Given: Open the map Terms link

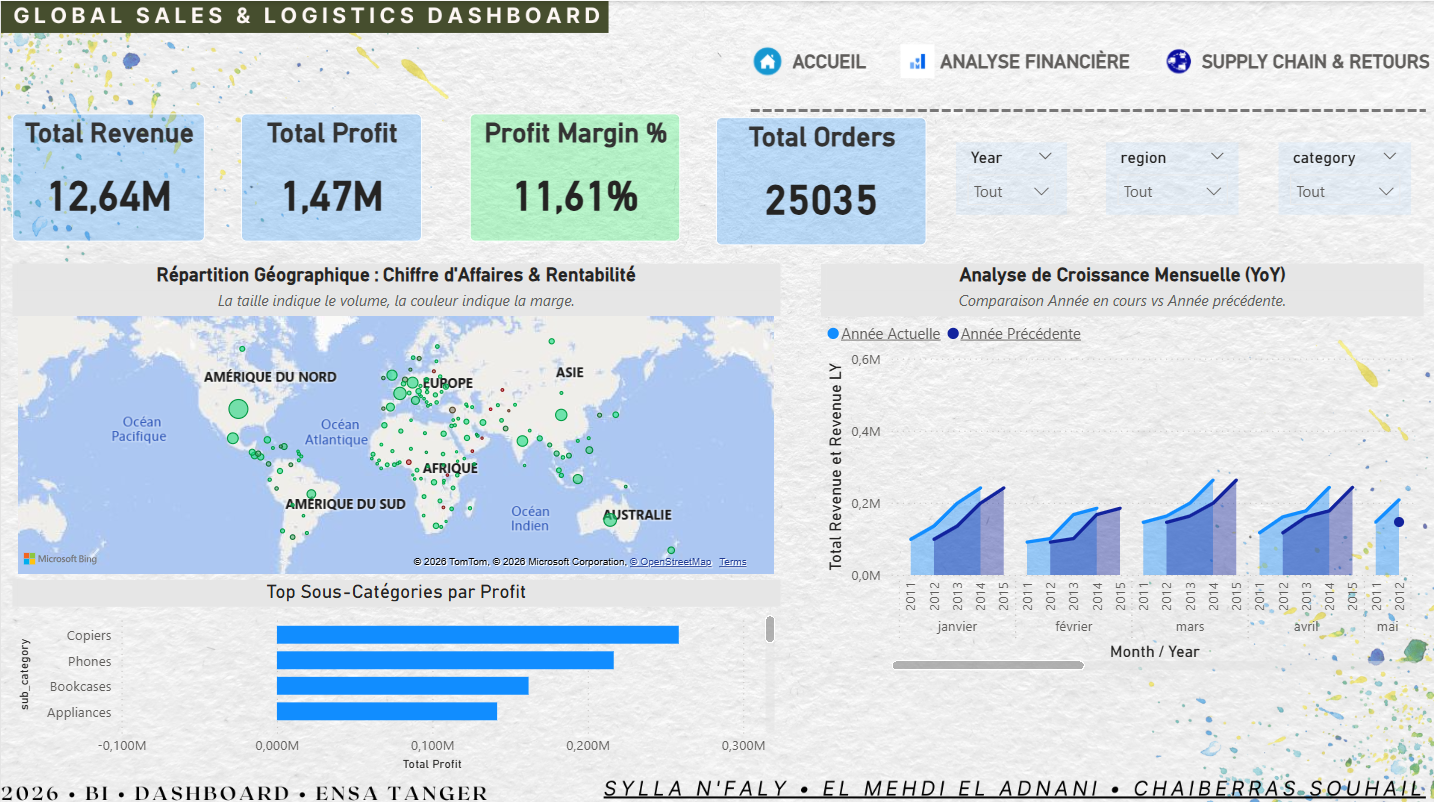Looking at the screenshot, I should pos(733,562).
